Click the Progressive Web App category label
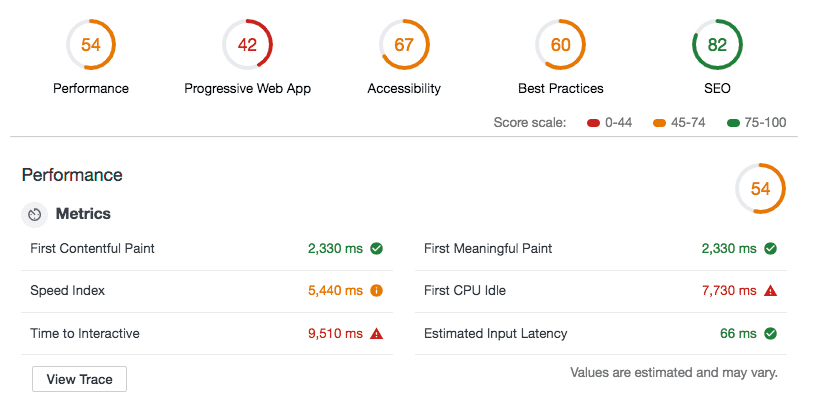Screen dimensions: 822x411 tap(247, 88)
